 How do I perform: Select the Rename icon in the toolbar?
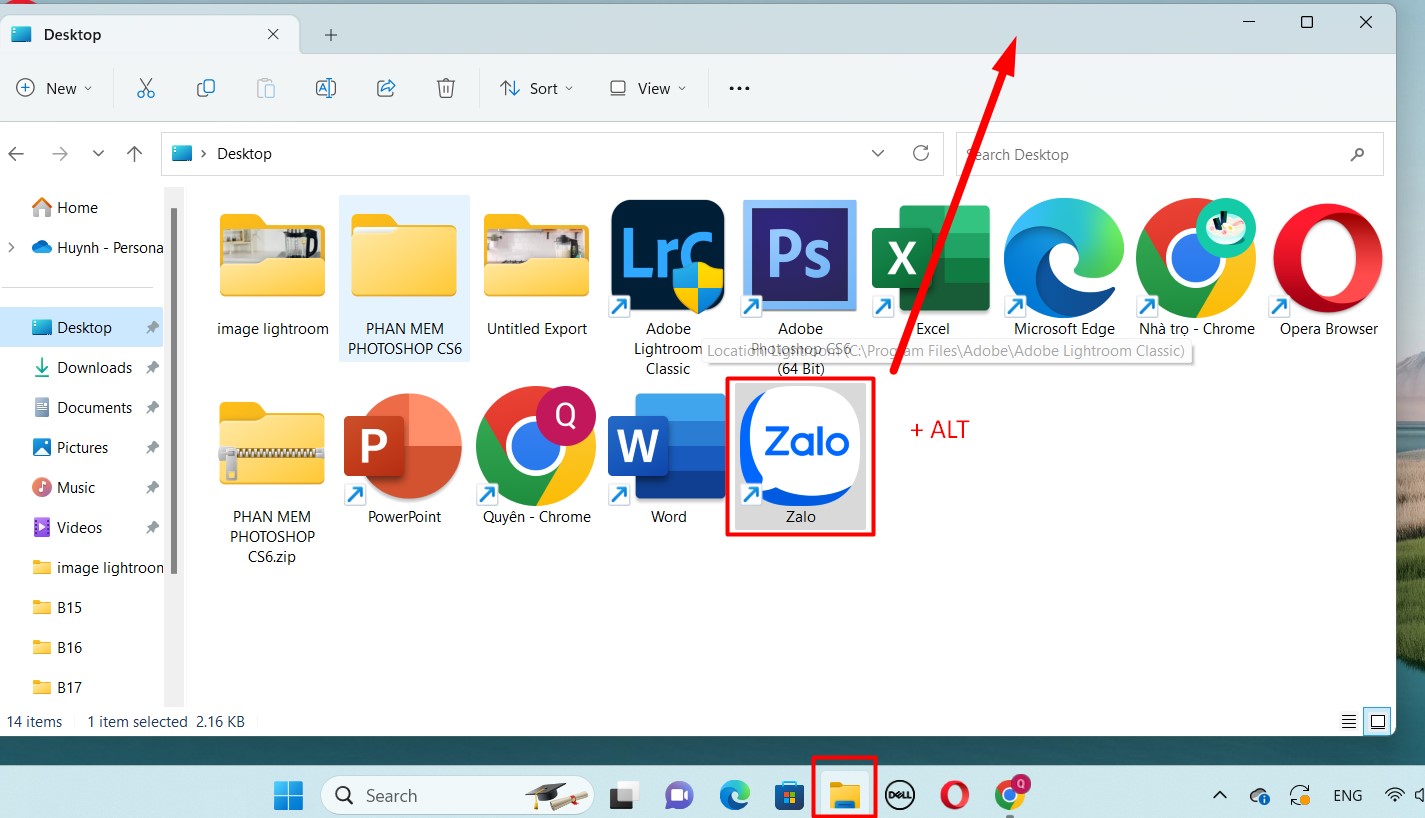pyautogui.click(x=325, y=88)
